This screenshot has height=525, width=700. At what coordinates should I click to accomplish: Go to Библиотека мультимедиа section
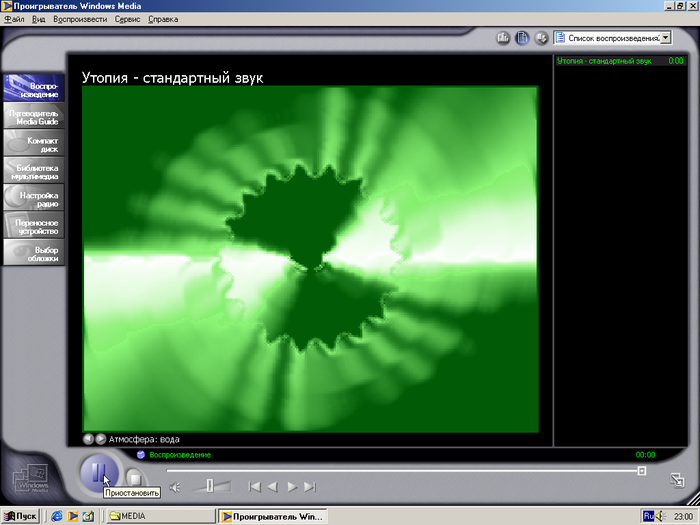tap(34, 170)
